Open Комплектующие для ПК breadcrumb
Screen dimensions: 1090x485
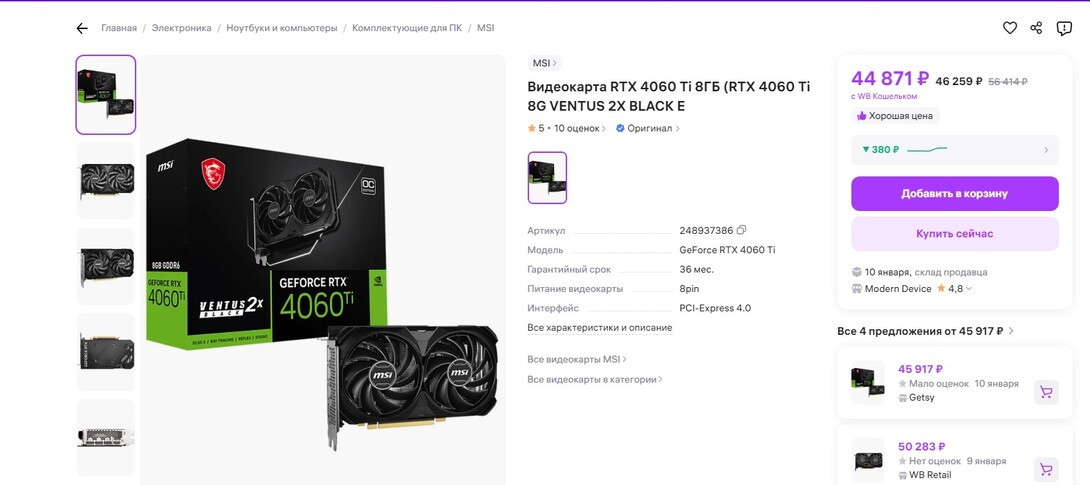(407, 28)
